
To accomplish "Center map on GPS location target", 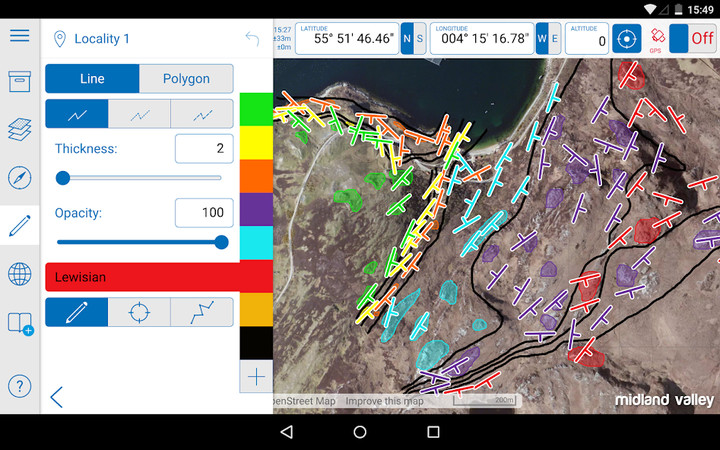I will (626, 39).
